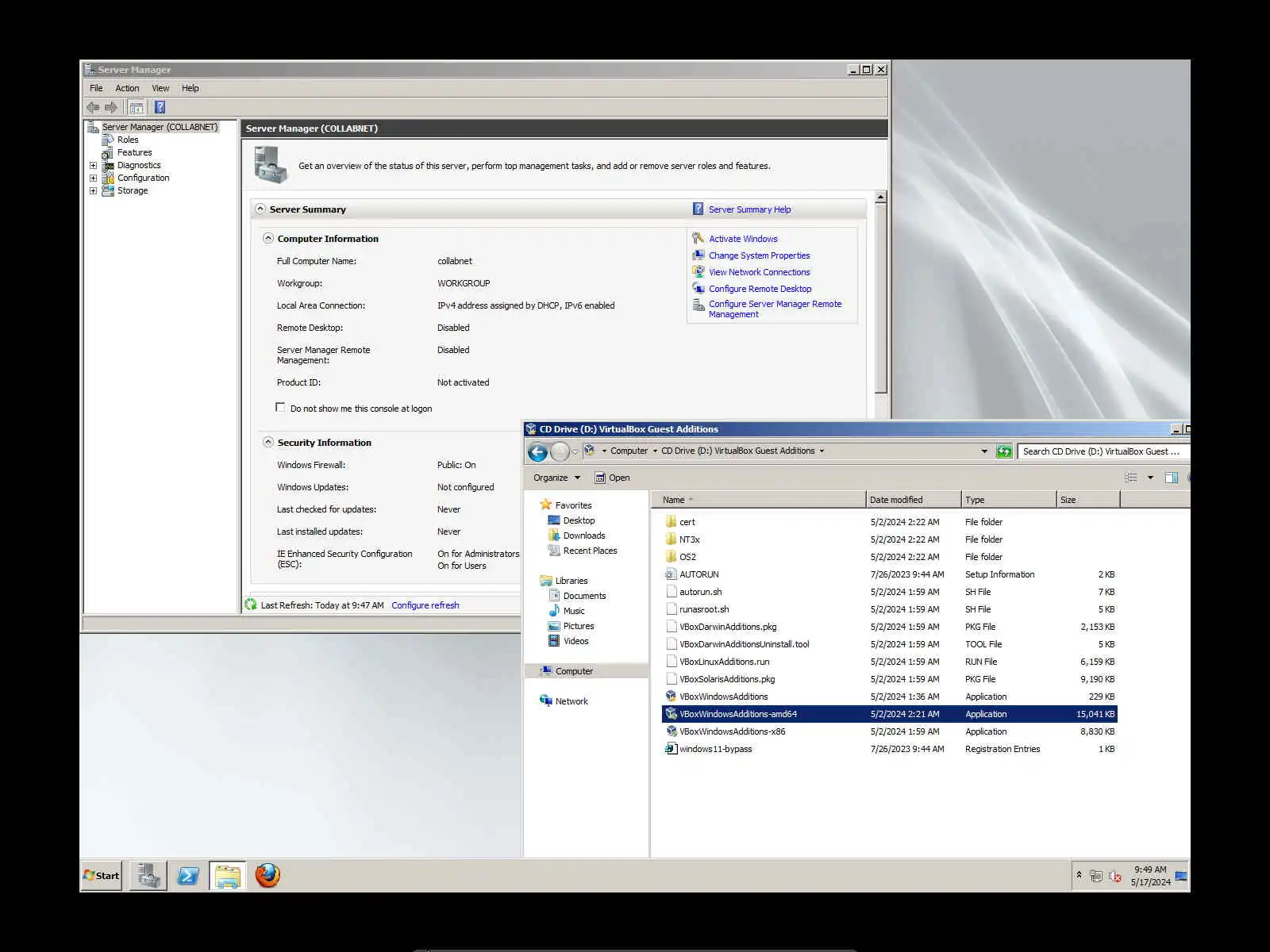Expand the Configuration tree node
The width and height of the screenshot is (1270, 952).
[94, 178]
